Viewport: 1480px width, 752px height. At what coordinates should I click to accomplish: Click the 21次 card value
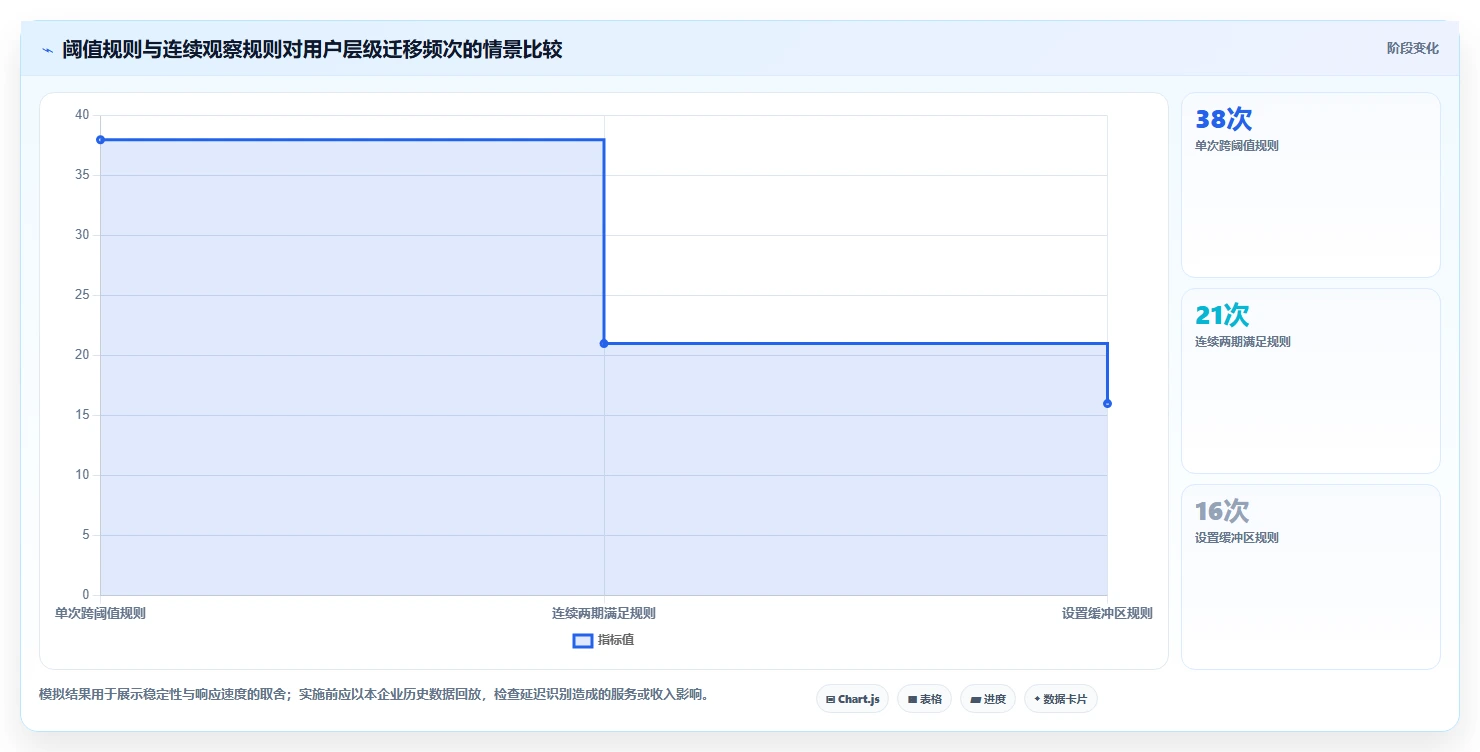click(x=1222, y=315)
